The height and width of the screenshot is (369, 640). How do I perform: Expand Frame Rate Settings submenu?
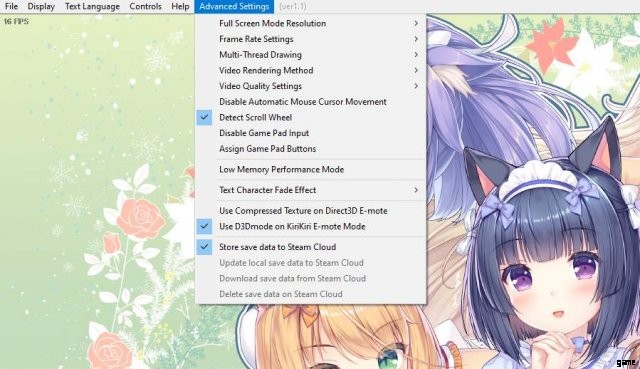tap(311, 39)
